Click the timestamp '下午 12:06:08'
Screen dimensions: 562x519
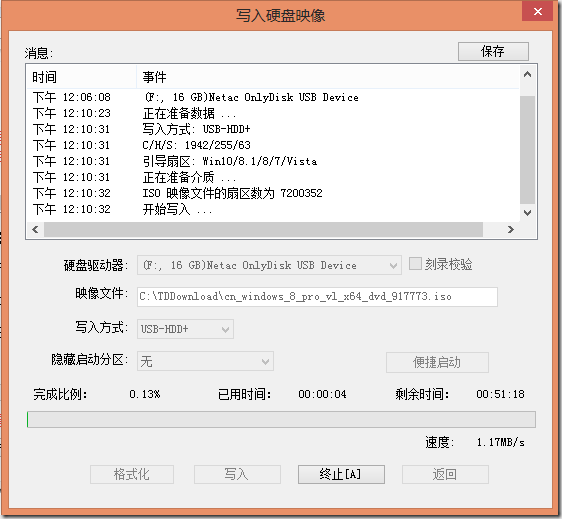72,97
